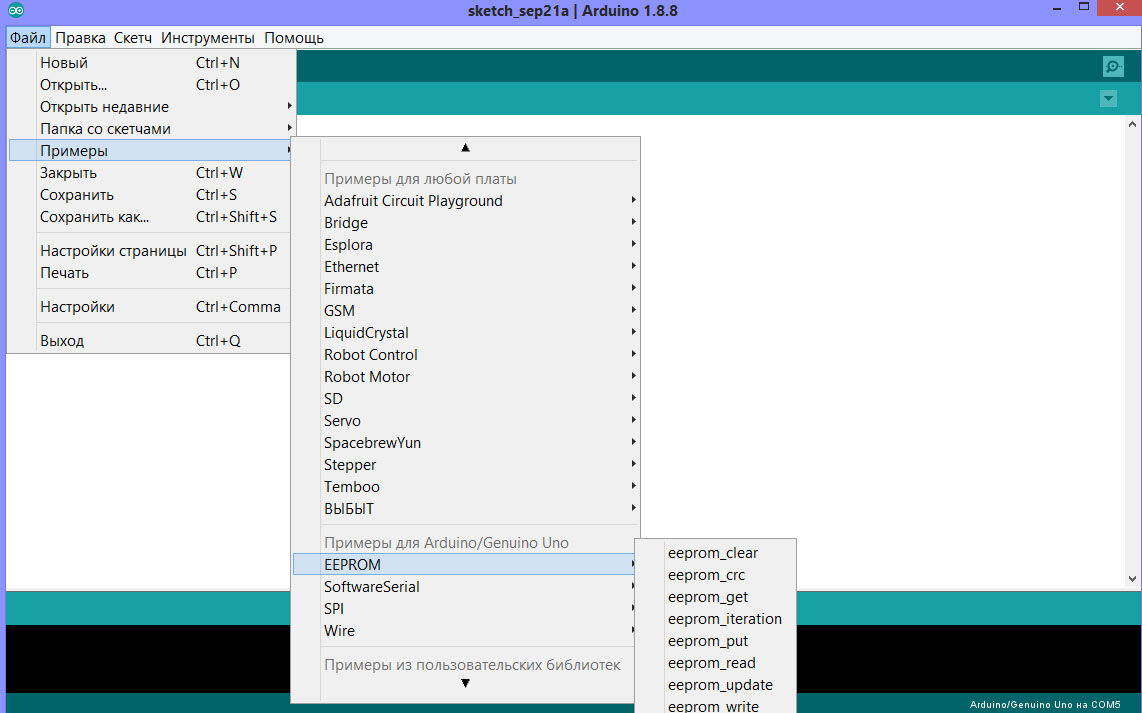Screen dimensions: 1142x713
Task: Open the eeprom_write example
Action: tap(715, 706)
